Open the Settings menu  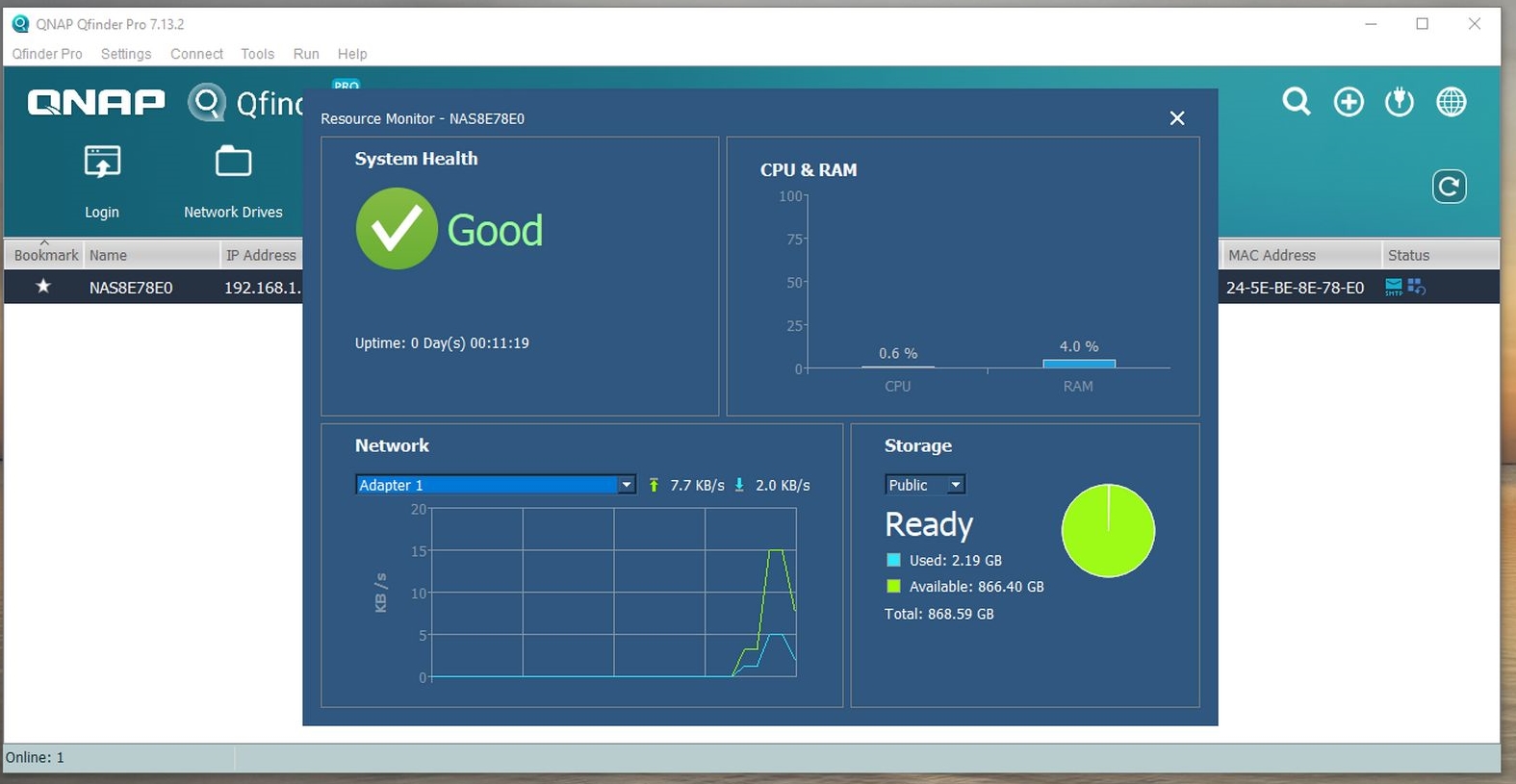pos(126,54)
